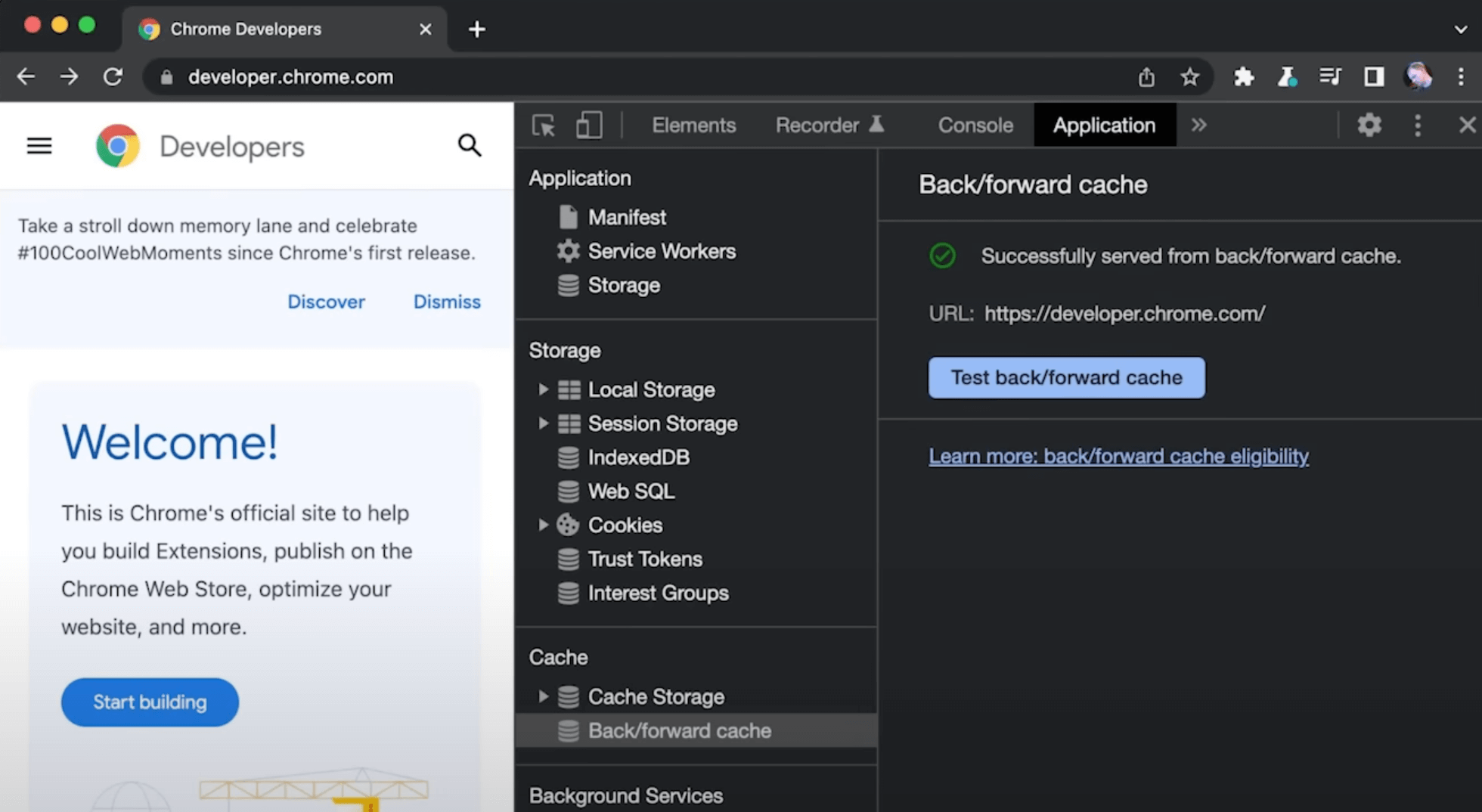Switch to the Console tab
Image resolution: width=1482 pixels, height=812 pixels.
975,125
